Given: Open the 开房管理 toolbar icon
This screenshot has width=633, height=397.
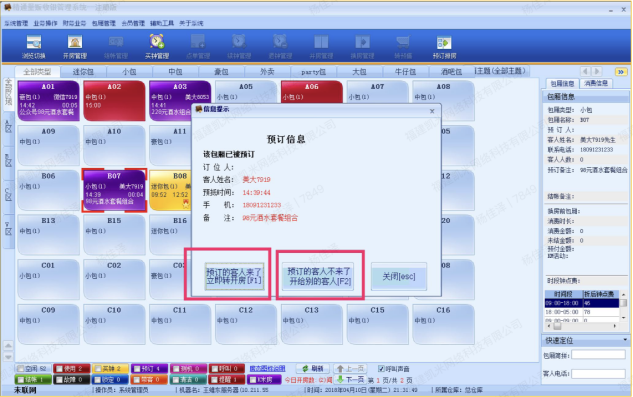Looking at the screenshot, I should 75,46.
